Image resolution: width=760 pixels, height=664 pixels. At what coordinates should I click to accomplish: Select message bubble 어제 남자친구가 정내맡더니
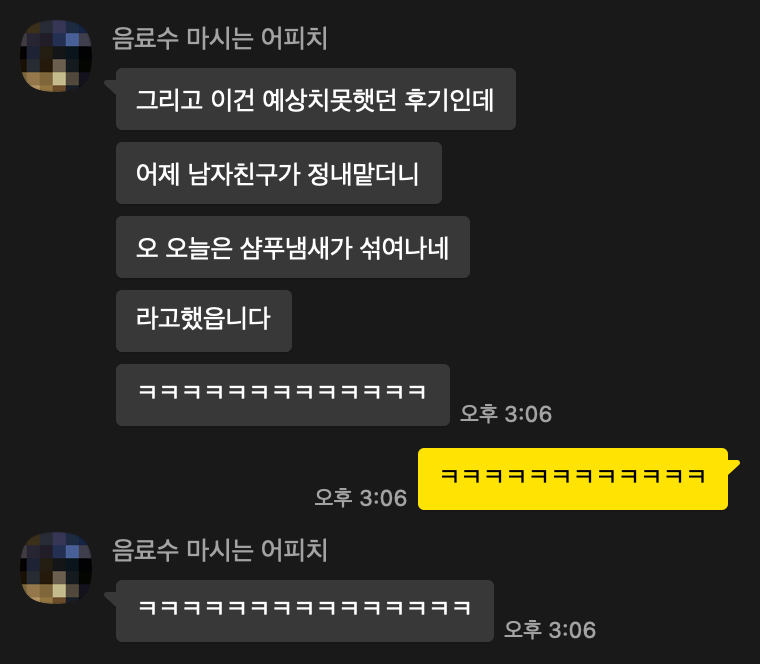(279, 173)
